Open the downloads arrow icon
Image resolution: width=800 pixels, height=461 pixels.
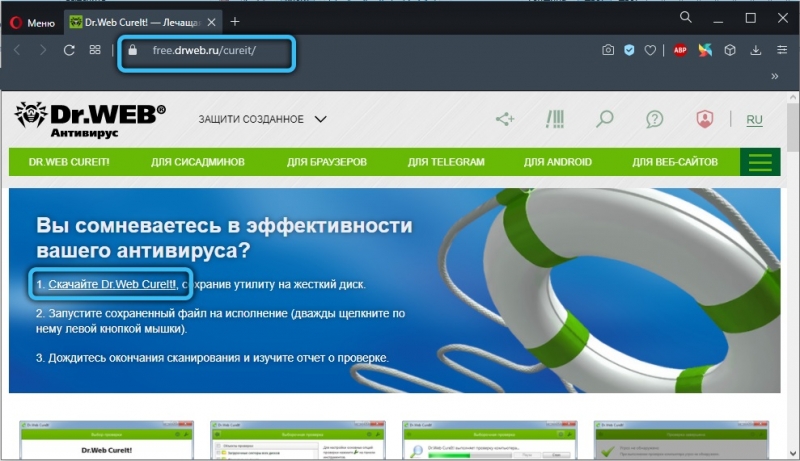click(756, 50)
